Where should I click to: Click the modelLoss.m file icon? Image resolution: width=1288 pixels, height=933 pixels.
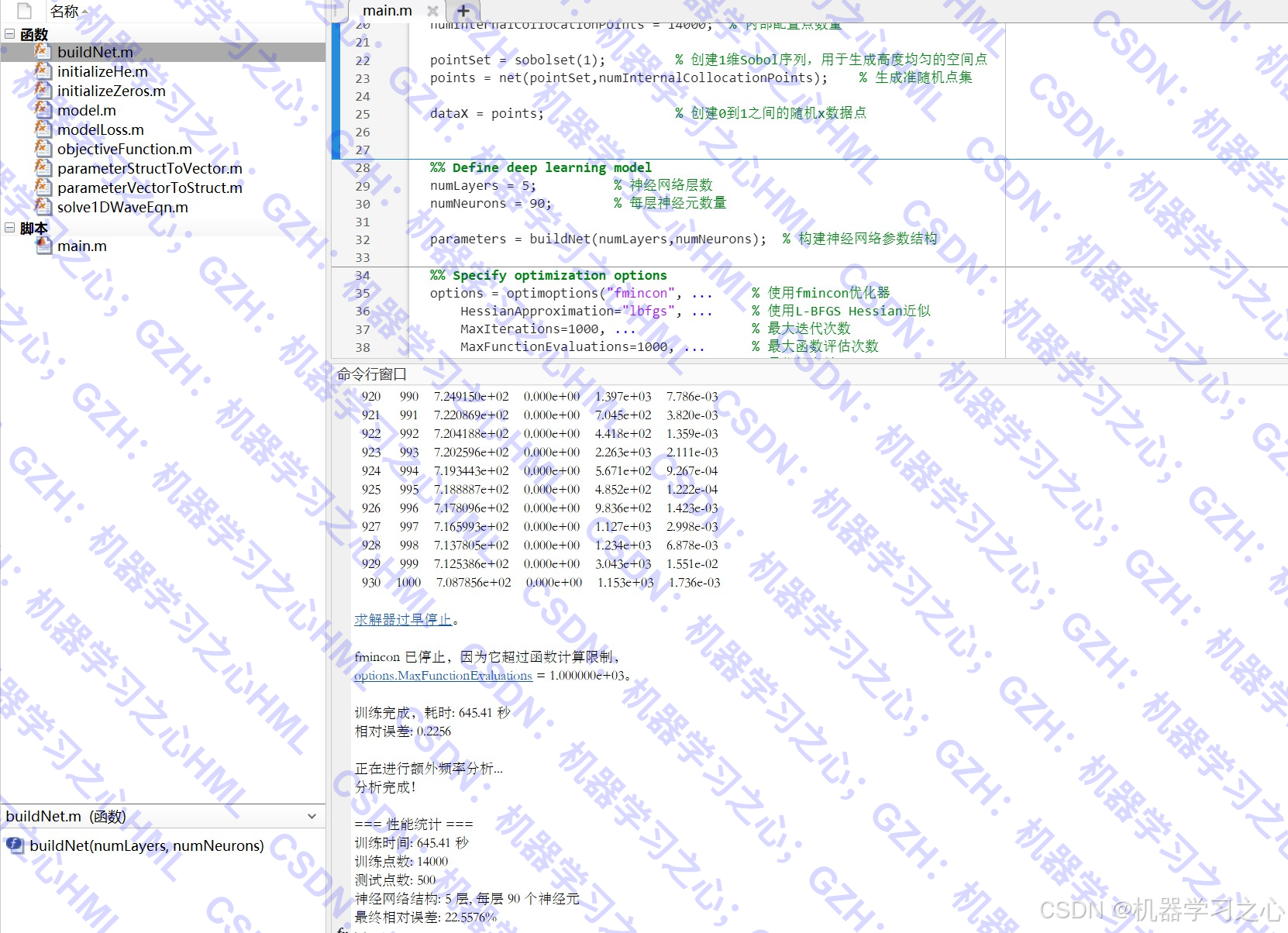pyautogui.click(x=43, y=129)
